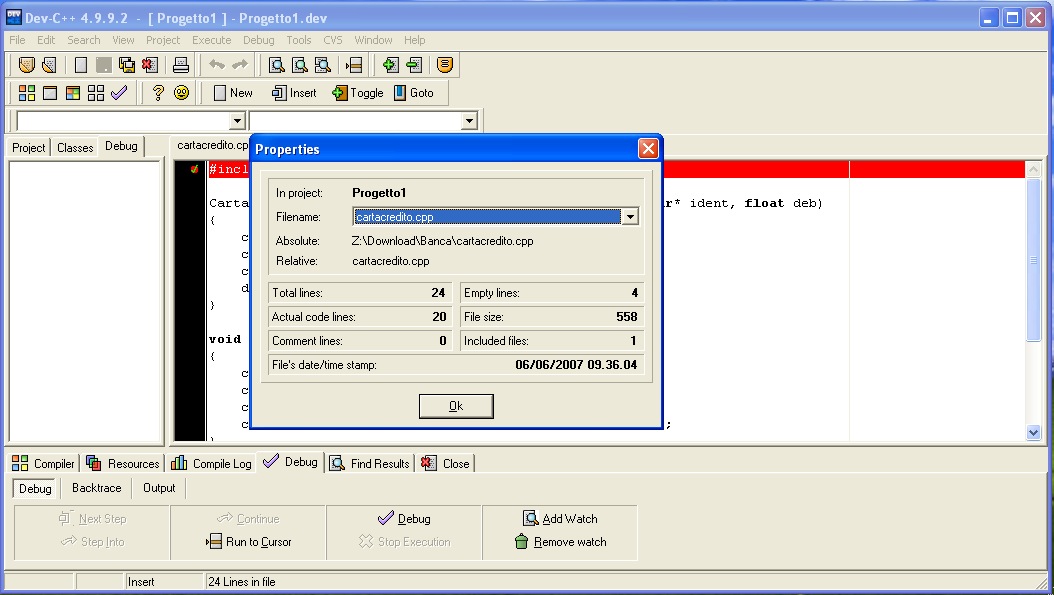Viewport: 1054px width, 595px height.
Task: Expand the right toolbar combo box
Action: [x=469, y=121]
